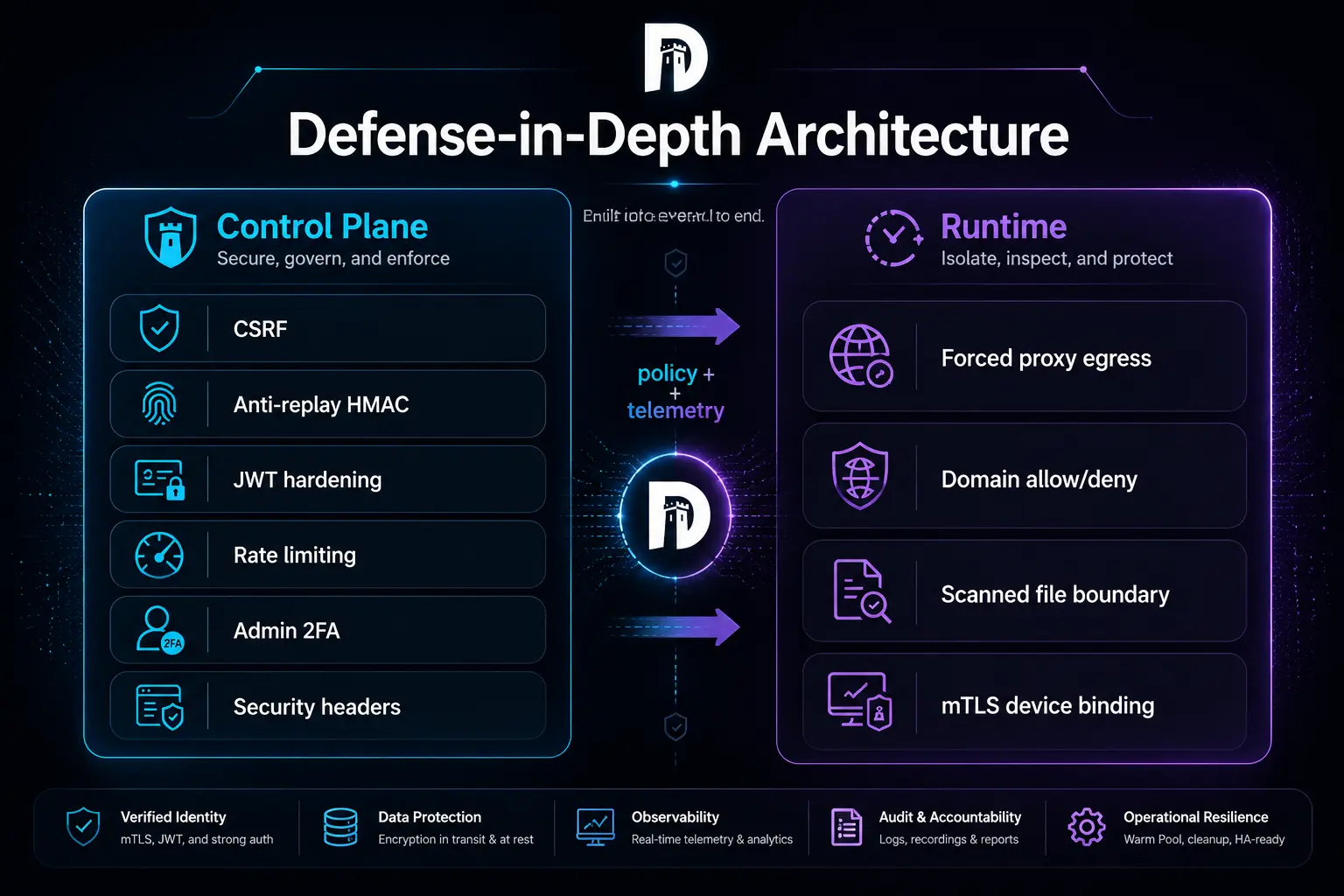The height and width of the screenshot is (896, 1344).
Task: Click the Rate limiting gauge icon
Action: click(159, 555)
